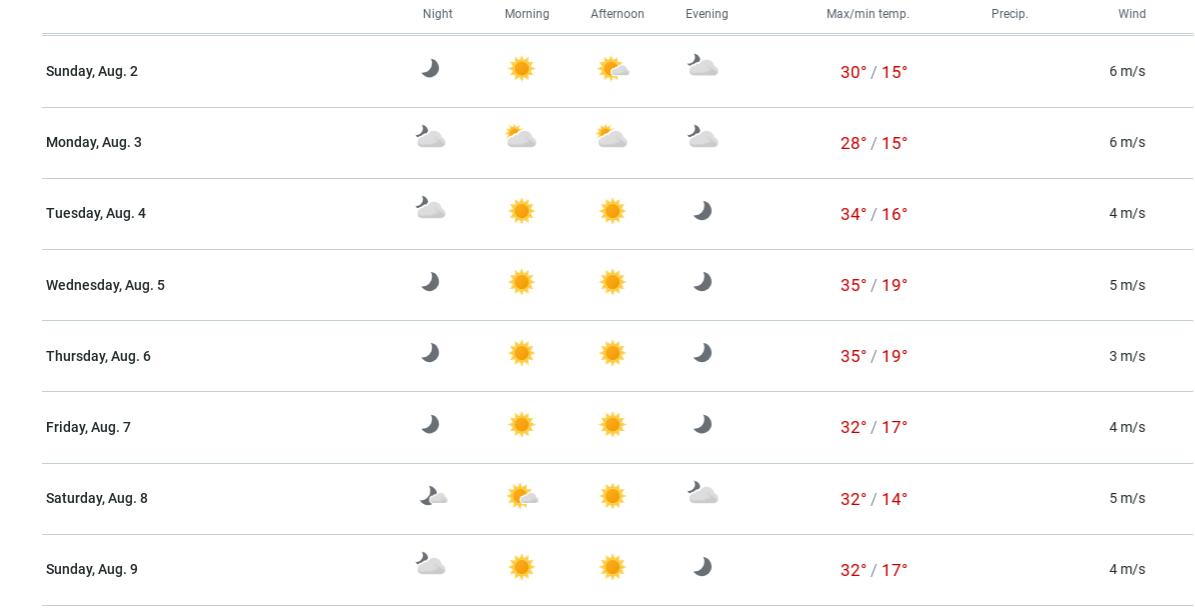Click Sunday Aug. 9 night cloudy moon icon
1195x613 pixels.
click(431, 563)
